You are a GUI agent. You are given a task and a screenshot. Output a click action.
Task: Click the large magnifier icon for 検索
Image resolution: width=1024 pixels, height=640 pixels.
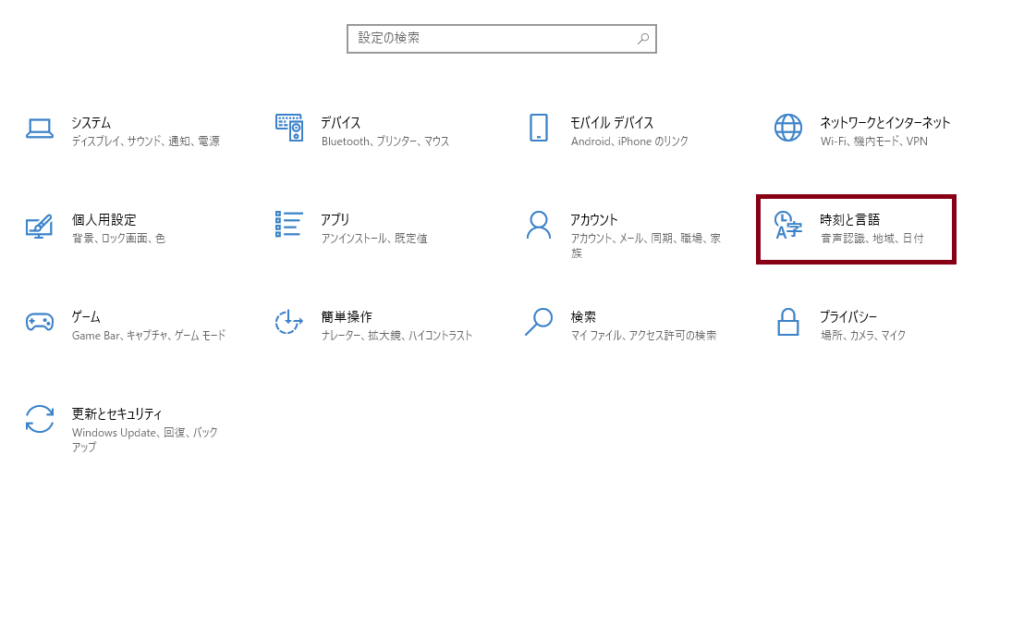pyautogui.click(x=539, y=321)
